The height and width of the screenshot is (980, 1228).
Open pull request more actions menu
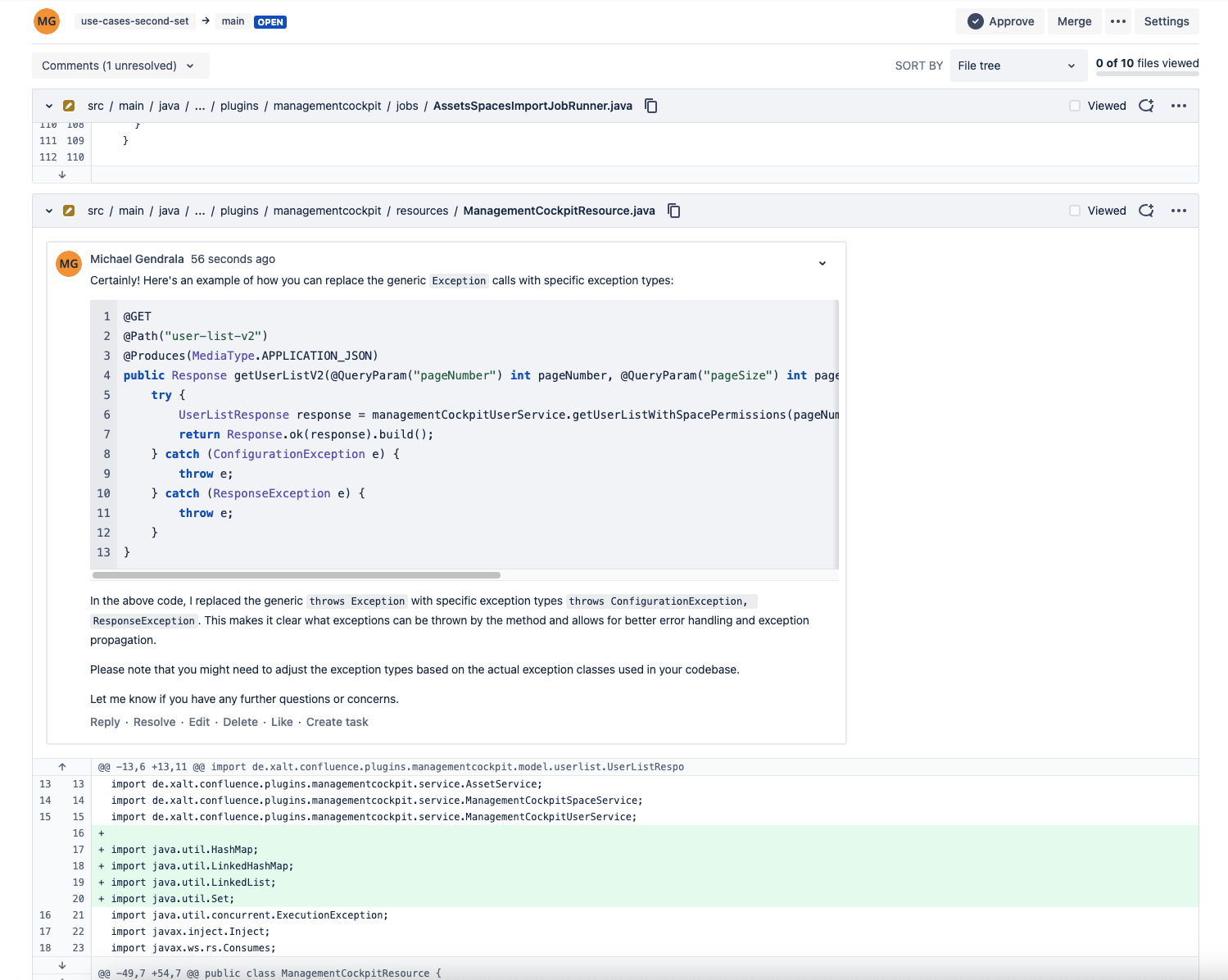coord(1118,21)
